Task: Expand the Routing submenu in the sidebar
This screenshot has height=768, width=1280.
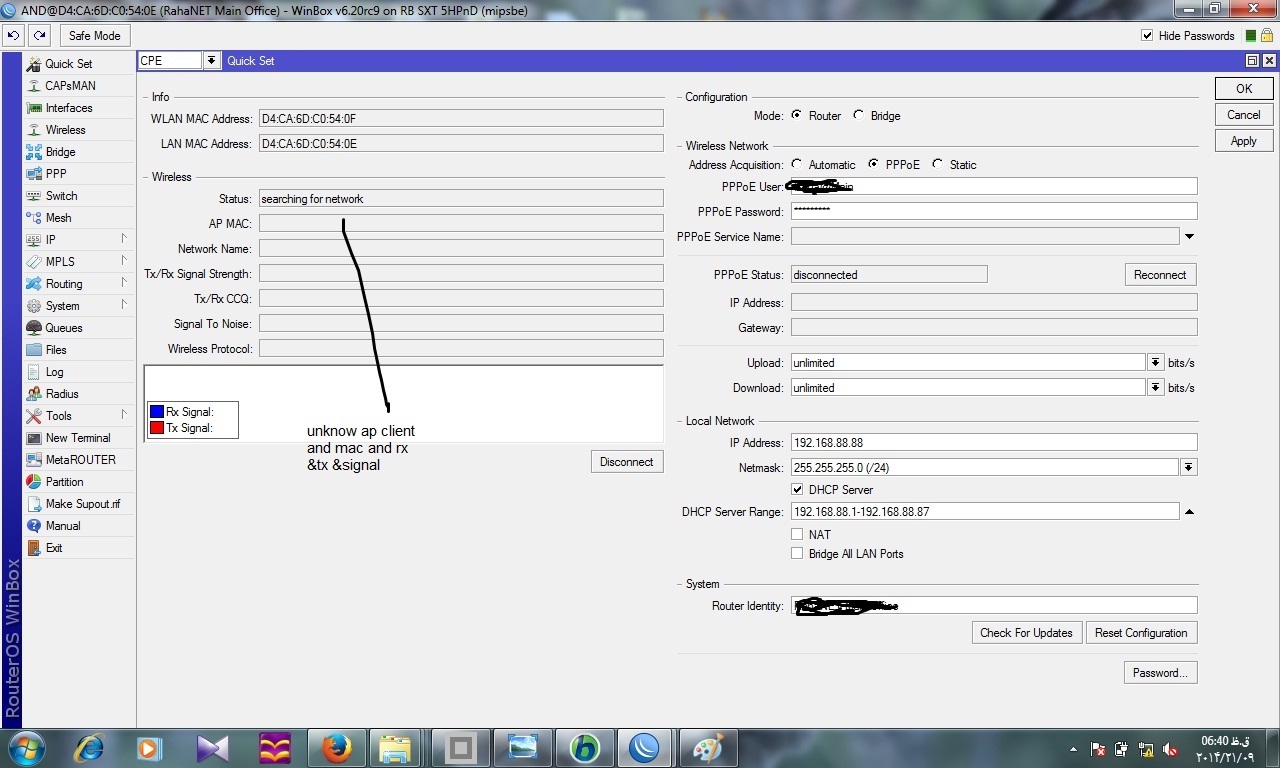Action: tap(124, 283)
